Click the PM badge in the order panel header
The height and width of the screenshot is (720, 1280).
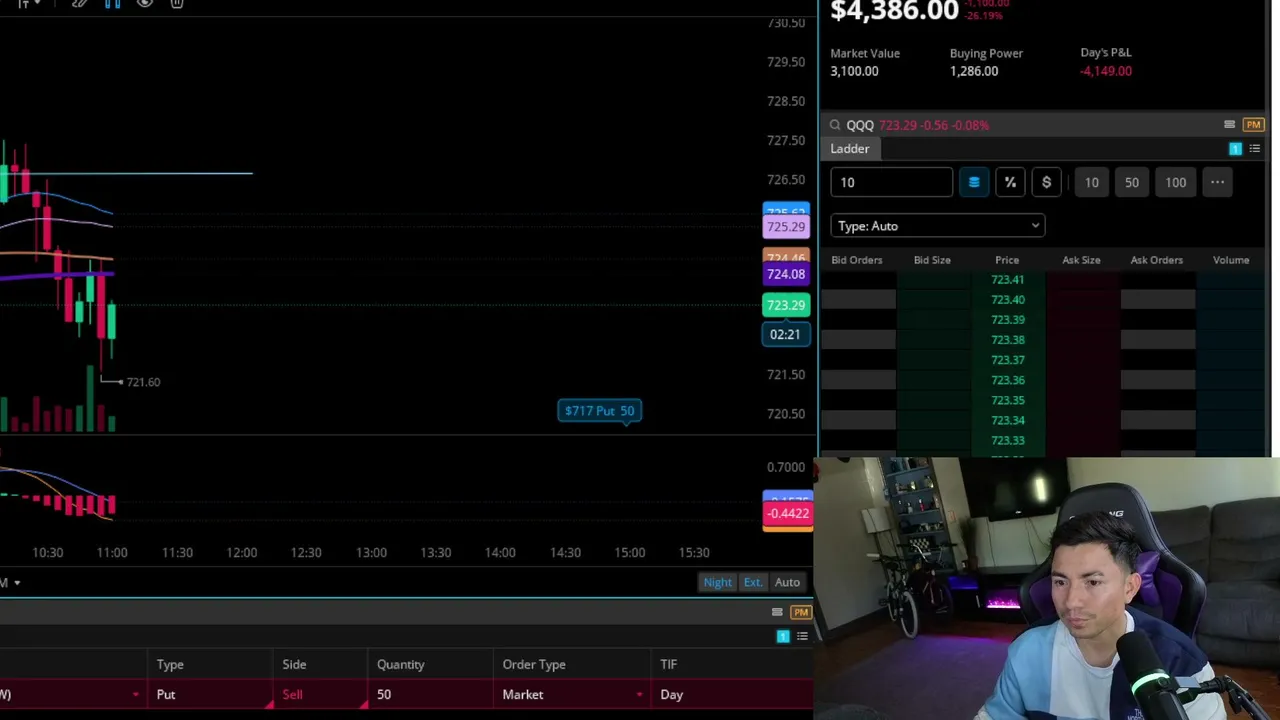[800, 612]
